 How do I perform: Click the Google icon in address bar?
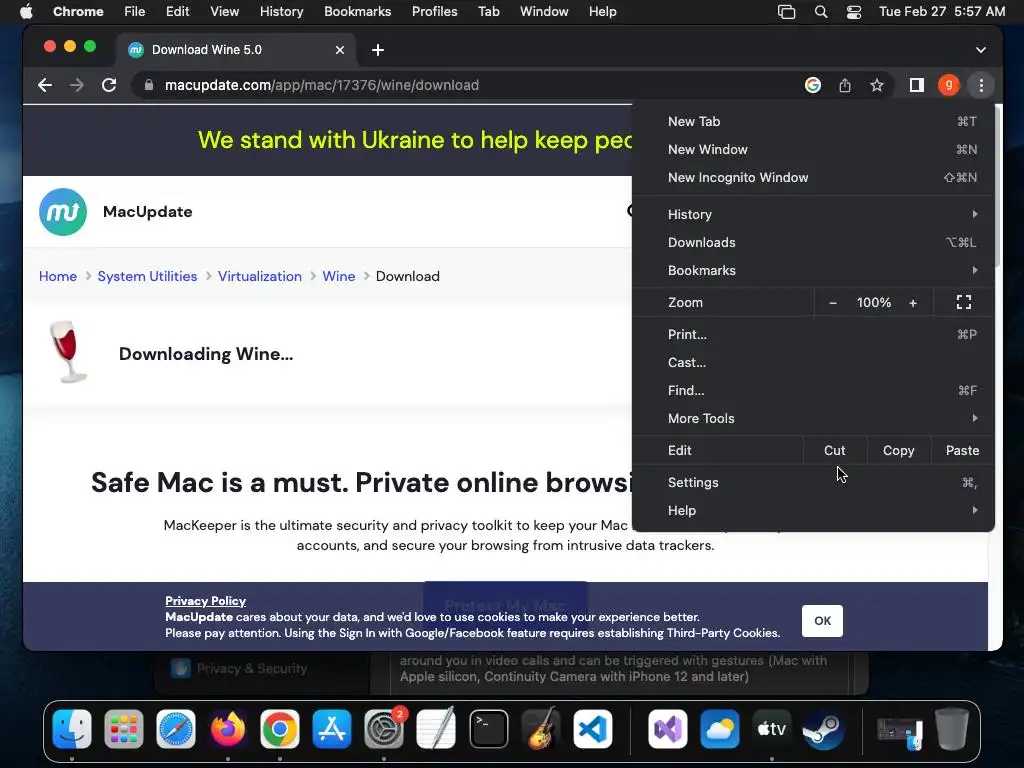point(812,85)
